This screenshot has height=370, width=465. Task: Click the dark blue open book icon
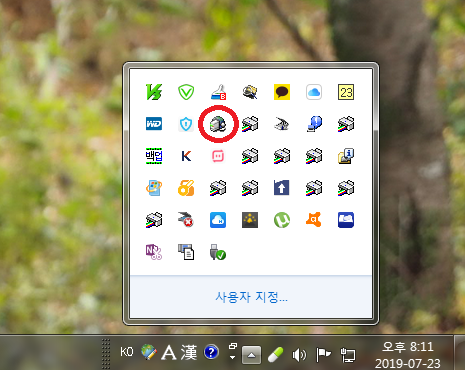346,220
